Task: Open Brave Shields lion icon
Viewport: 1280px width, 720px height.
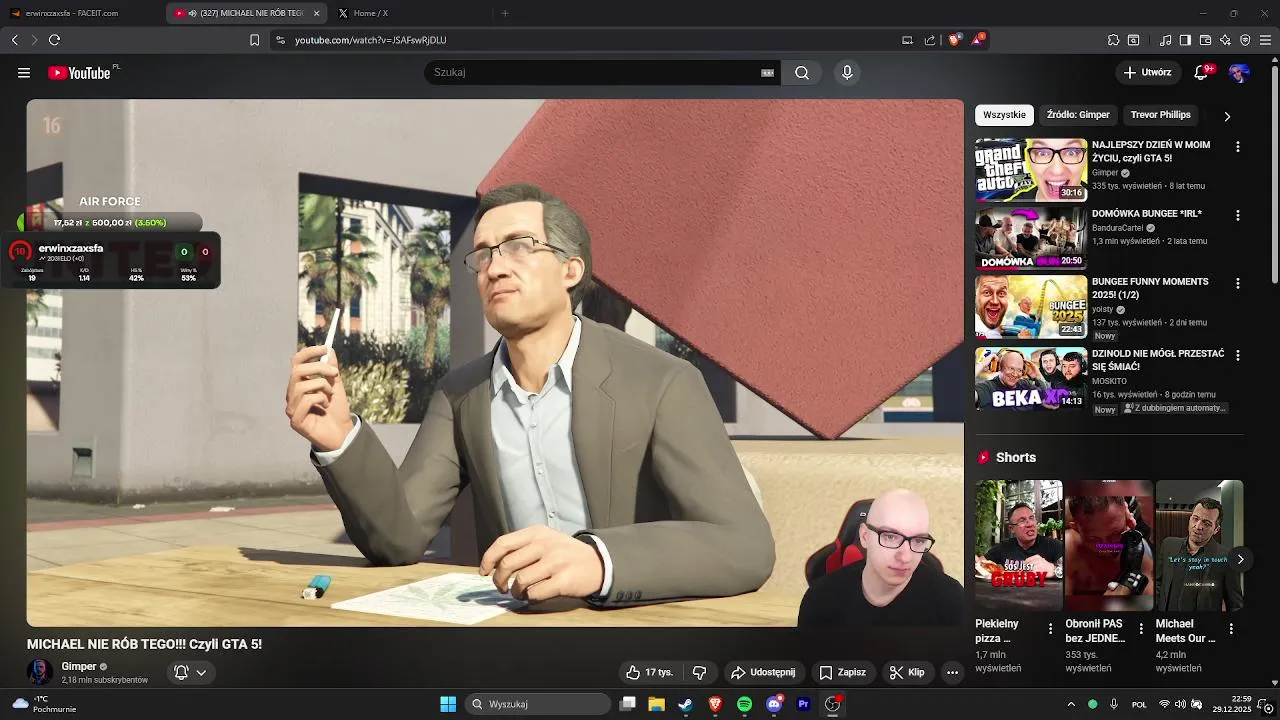Action: coord(954,40)
